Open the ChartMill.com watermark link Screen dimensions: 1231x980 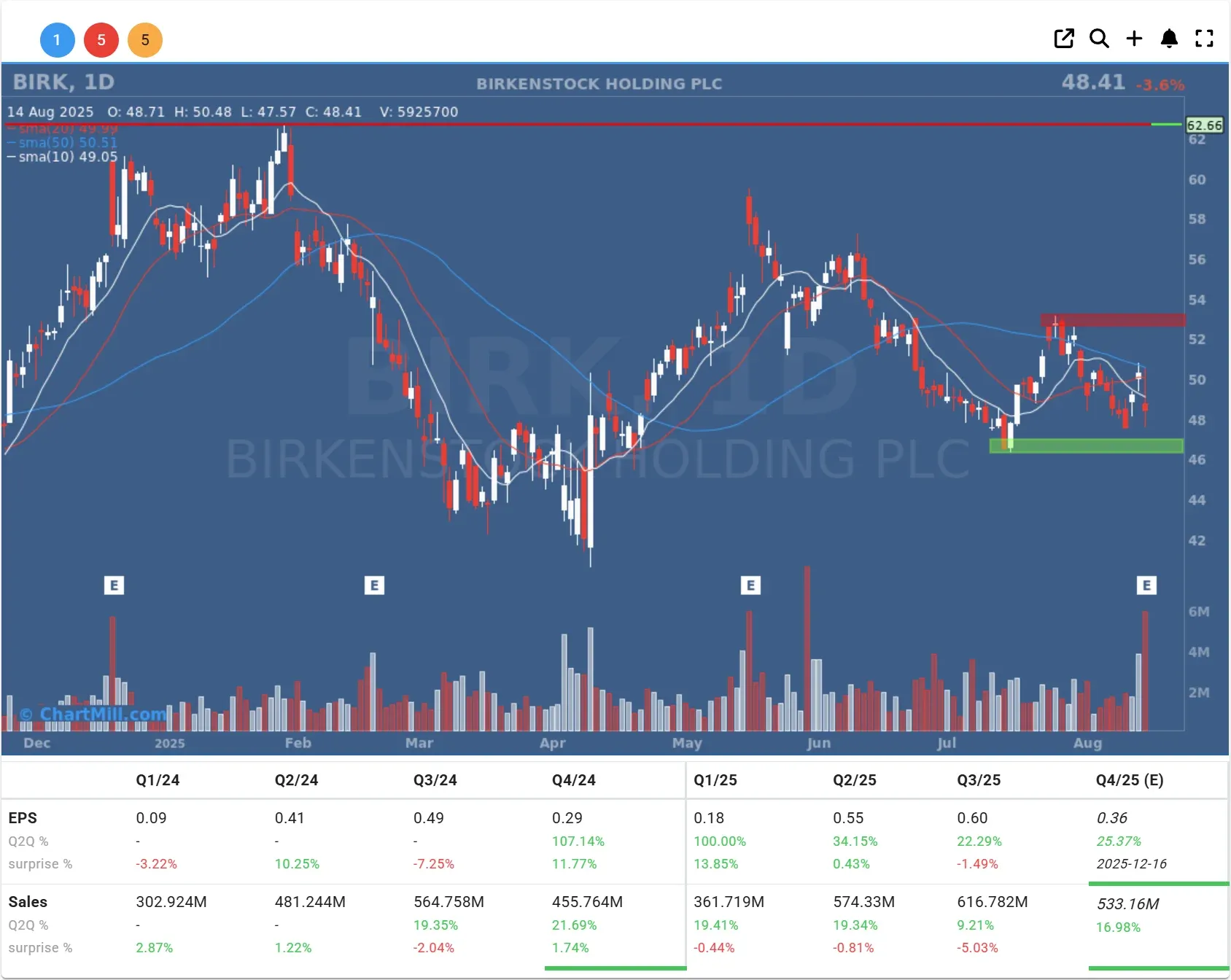[94, 714]
